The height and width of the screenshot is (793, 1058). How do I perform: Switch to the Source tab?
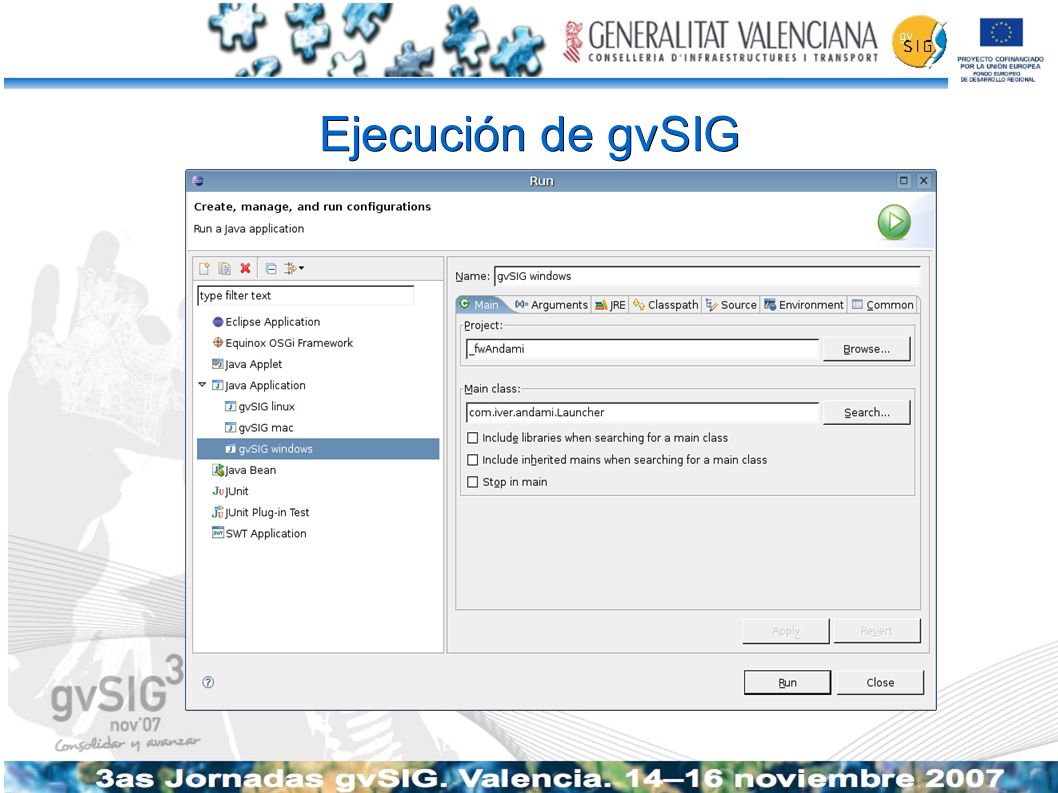pyautogui.click(x=731, y=304)
